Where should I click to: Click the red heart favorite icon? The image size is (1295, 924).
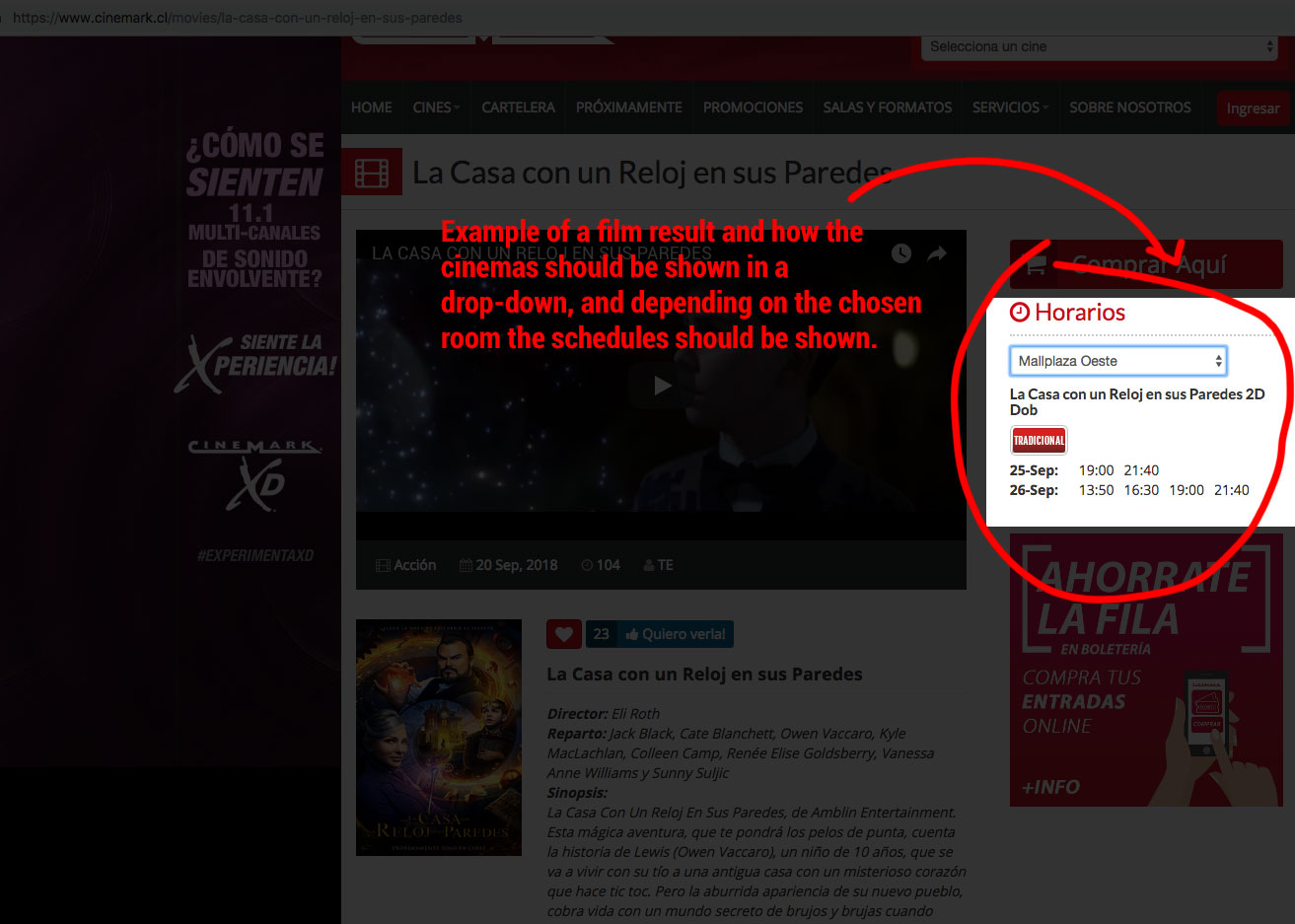pyautogui.click(x=564, y=634)
